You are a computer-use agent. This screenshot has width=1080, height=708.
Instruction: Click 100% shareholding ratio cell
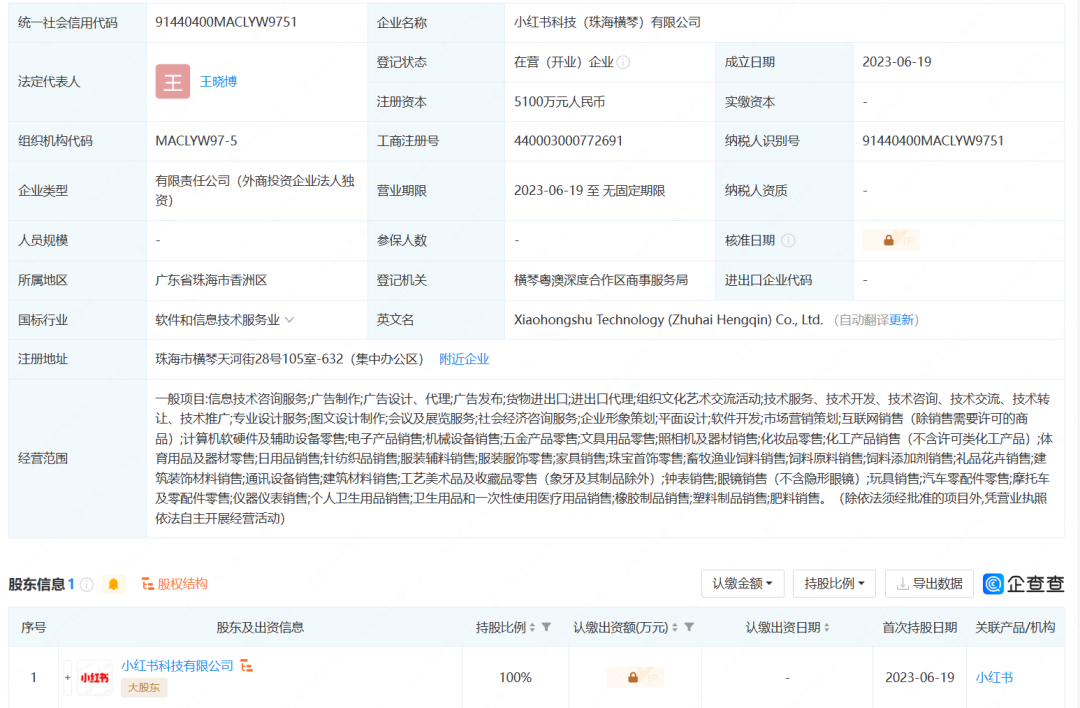515,678
